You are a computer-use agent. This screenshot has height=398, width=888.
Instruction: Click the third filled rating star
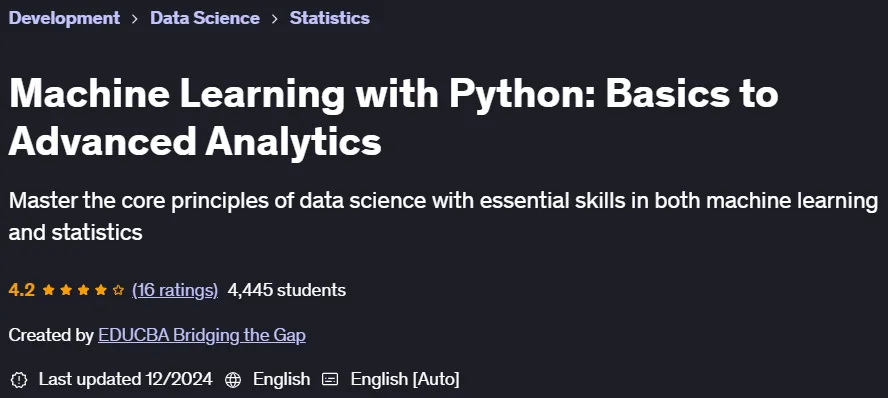pyautogui.click(x=83, y=290)
